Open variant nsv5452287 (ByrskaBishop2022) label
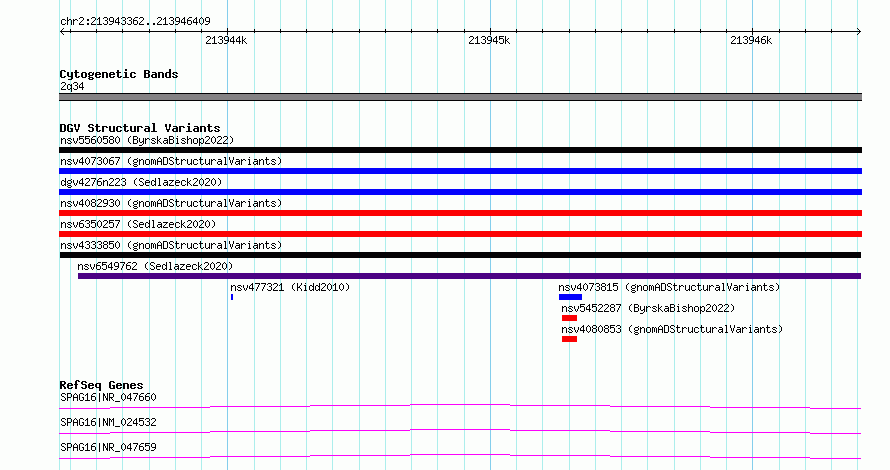The width and height of the screenshot is (890, 470). pyautogui.click(x=648, y=308)
